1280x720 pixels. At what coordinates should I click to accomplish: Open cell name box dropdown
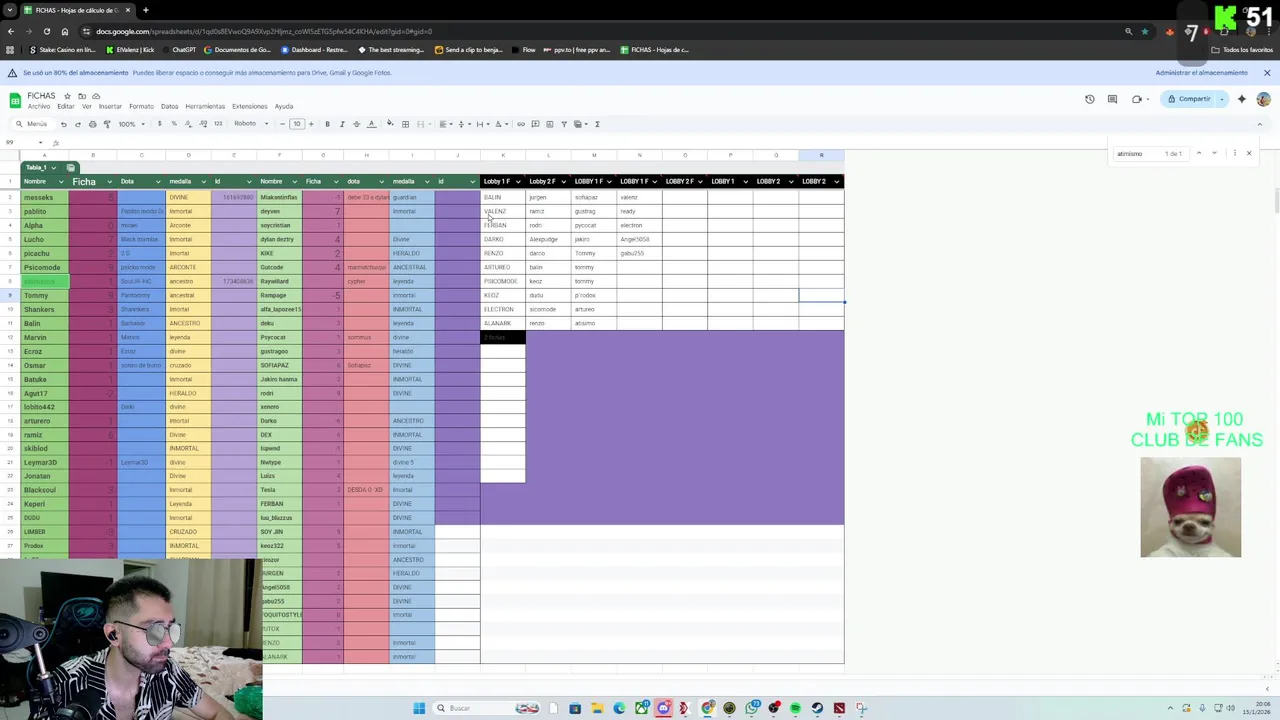coord(40,142)
